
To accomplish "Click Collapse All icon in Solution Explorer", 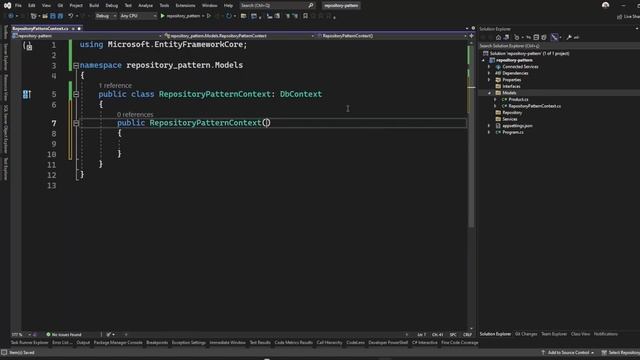I will (x=536, y=37).
